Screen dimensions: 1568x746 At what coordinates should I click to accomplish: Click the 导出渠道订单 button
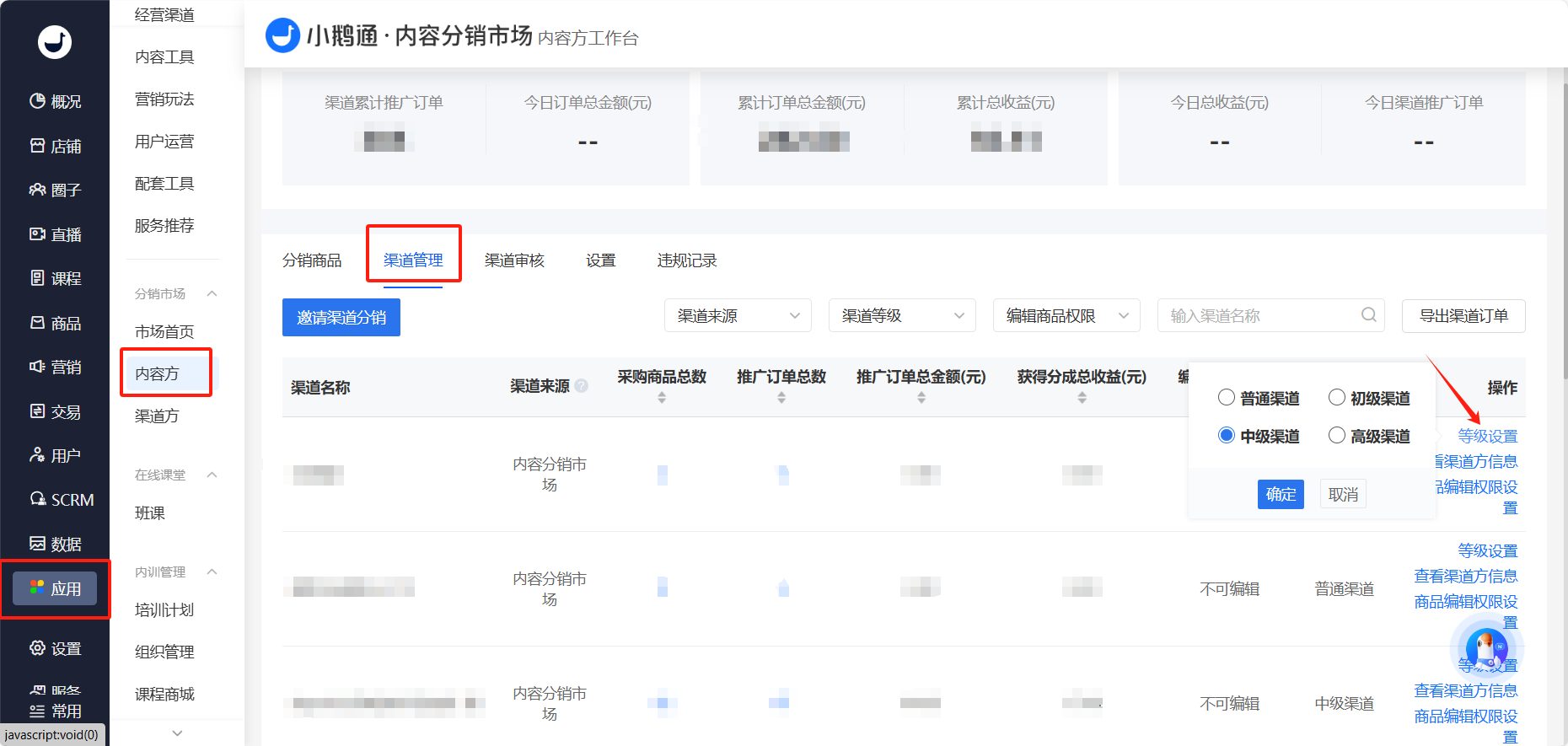pyautogui.click(x=1463, y=316)
